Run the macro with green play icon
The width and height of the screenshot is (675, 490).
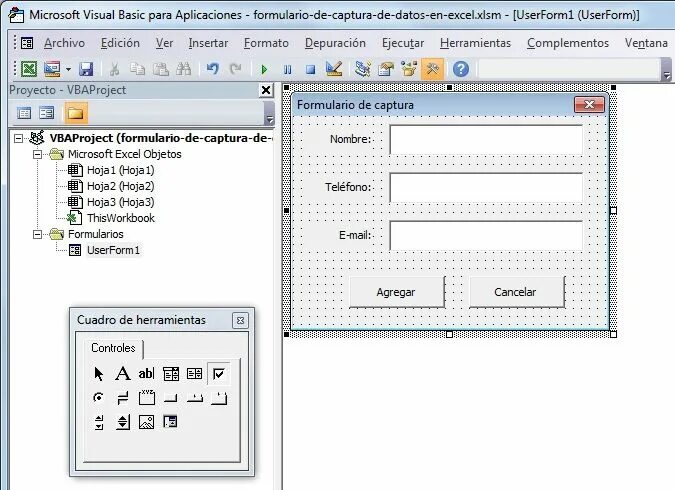pos(264,69)
